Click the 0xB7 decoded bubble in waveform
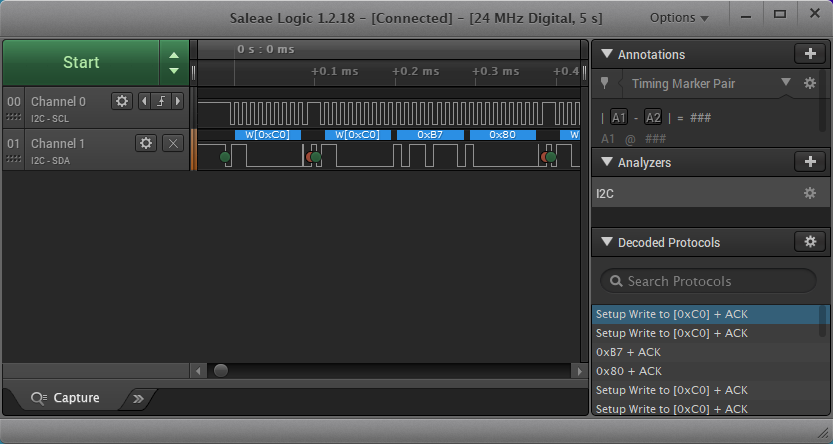 point(430,135)
